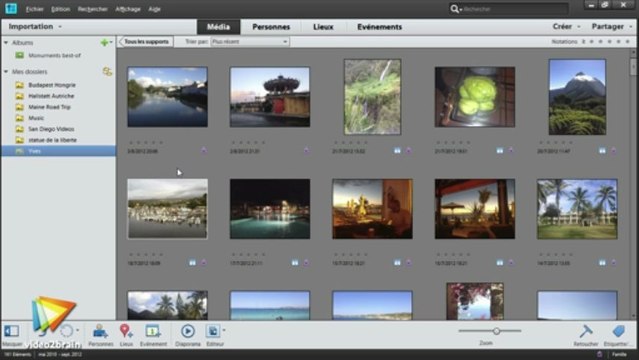Click the Organizer app logo icon
This screenshot has width=639, height=360.
(11, 8)
